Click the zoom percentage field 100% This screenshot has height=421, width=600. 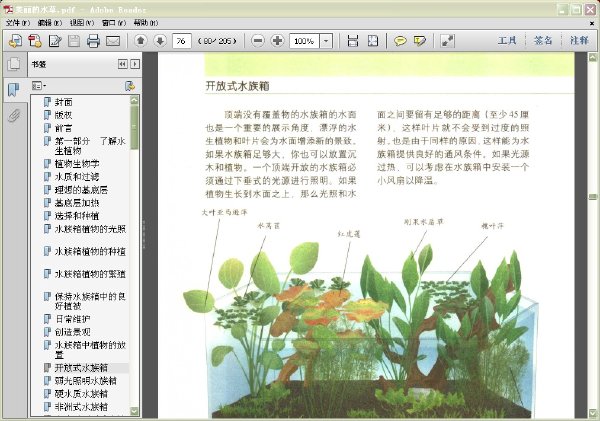click(x=305, y=41)
